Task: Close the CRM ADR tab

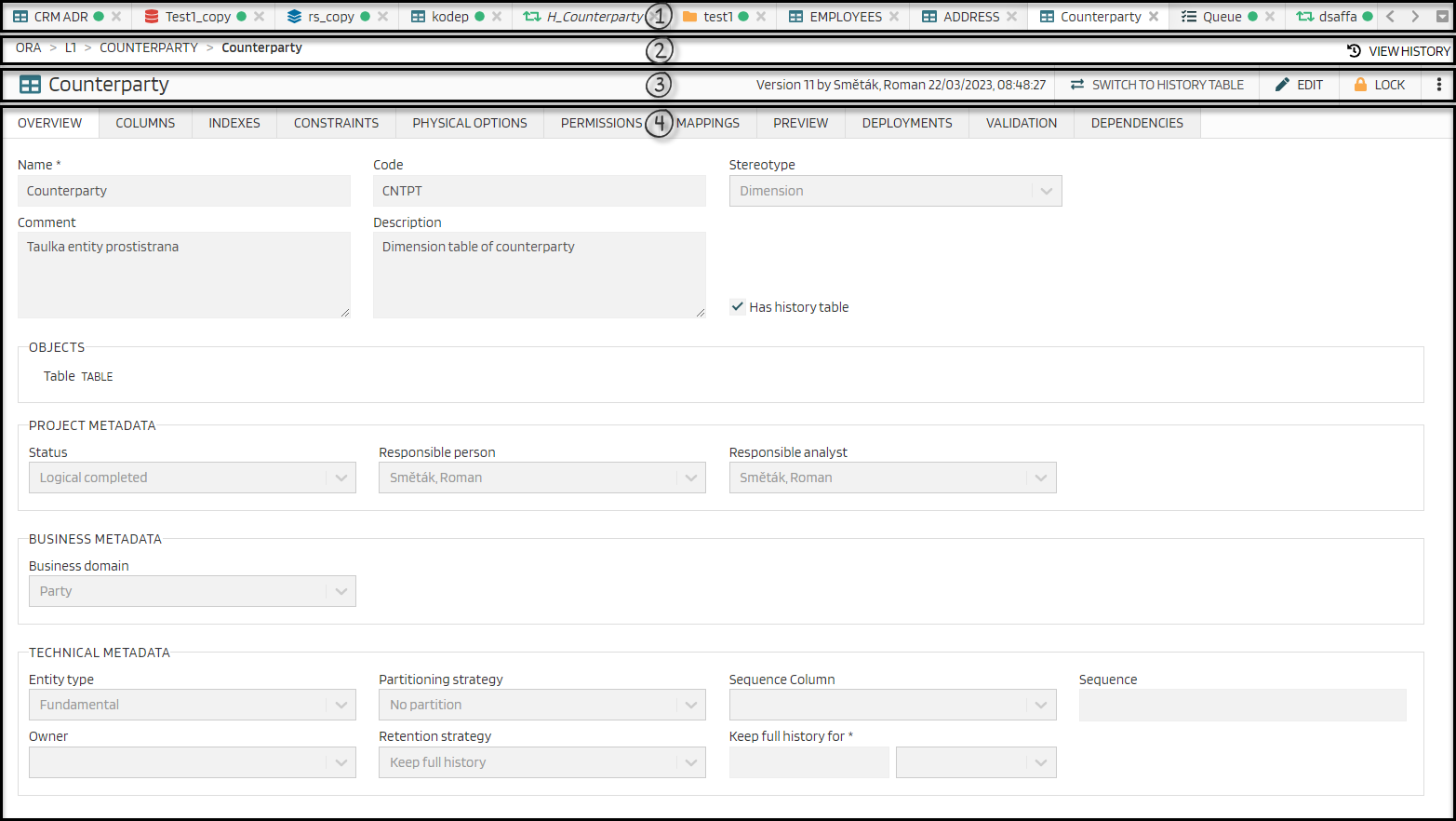Action: pos(116,17)
